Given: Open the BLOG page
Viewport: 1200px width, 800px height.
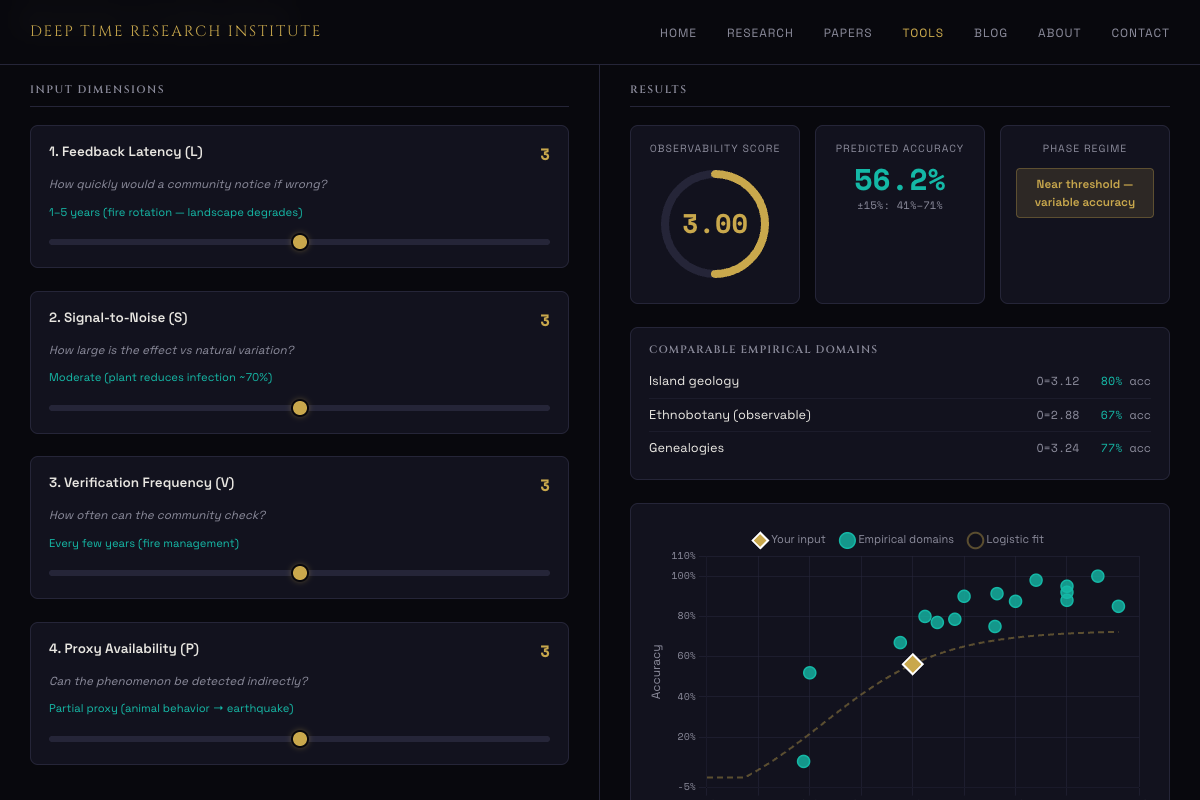Looking at the screenshot, I should pyautogui.click(x=991, y=32).
